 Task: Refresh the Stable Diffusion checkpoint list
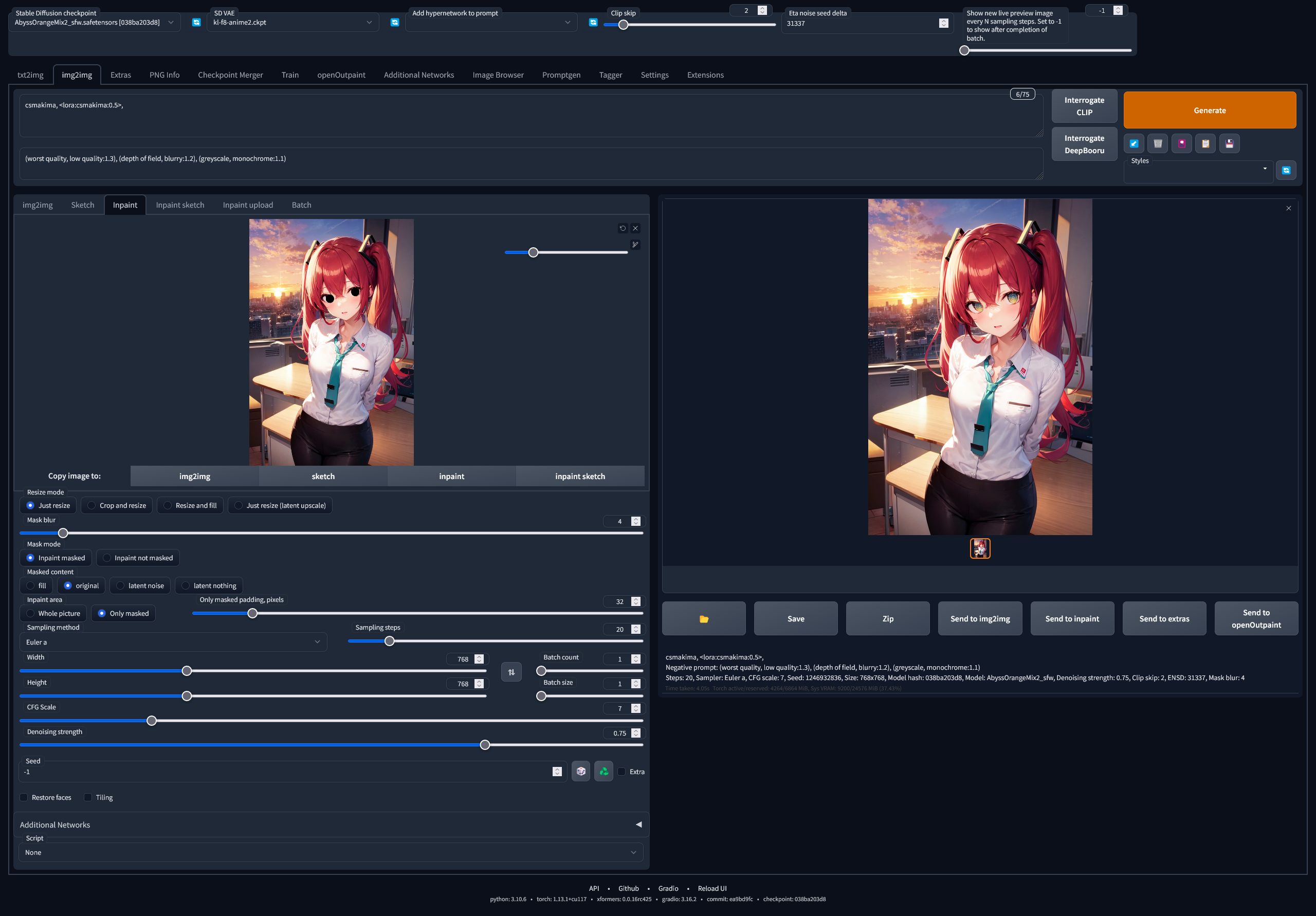[196, 22]
